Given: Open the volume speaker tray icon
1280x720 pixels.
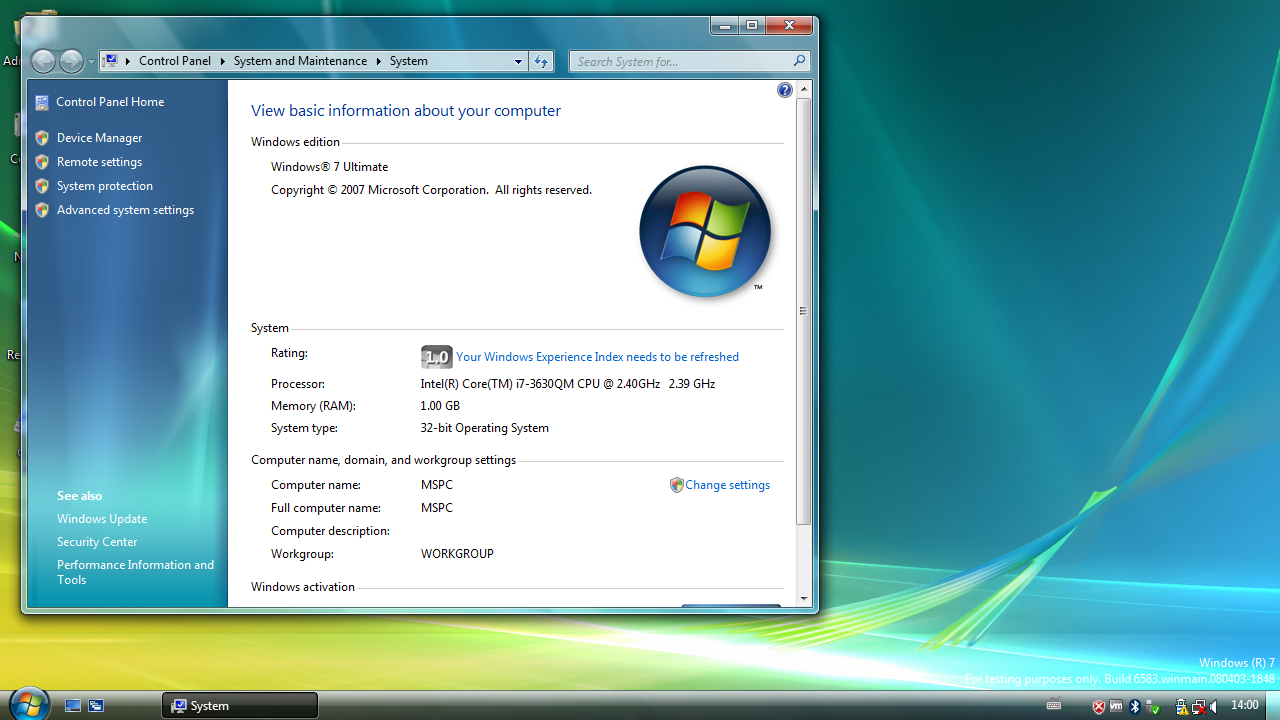Looking at the screenshot, I should coord(1214,706).
